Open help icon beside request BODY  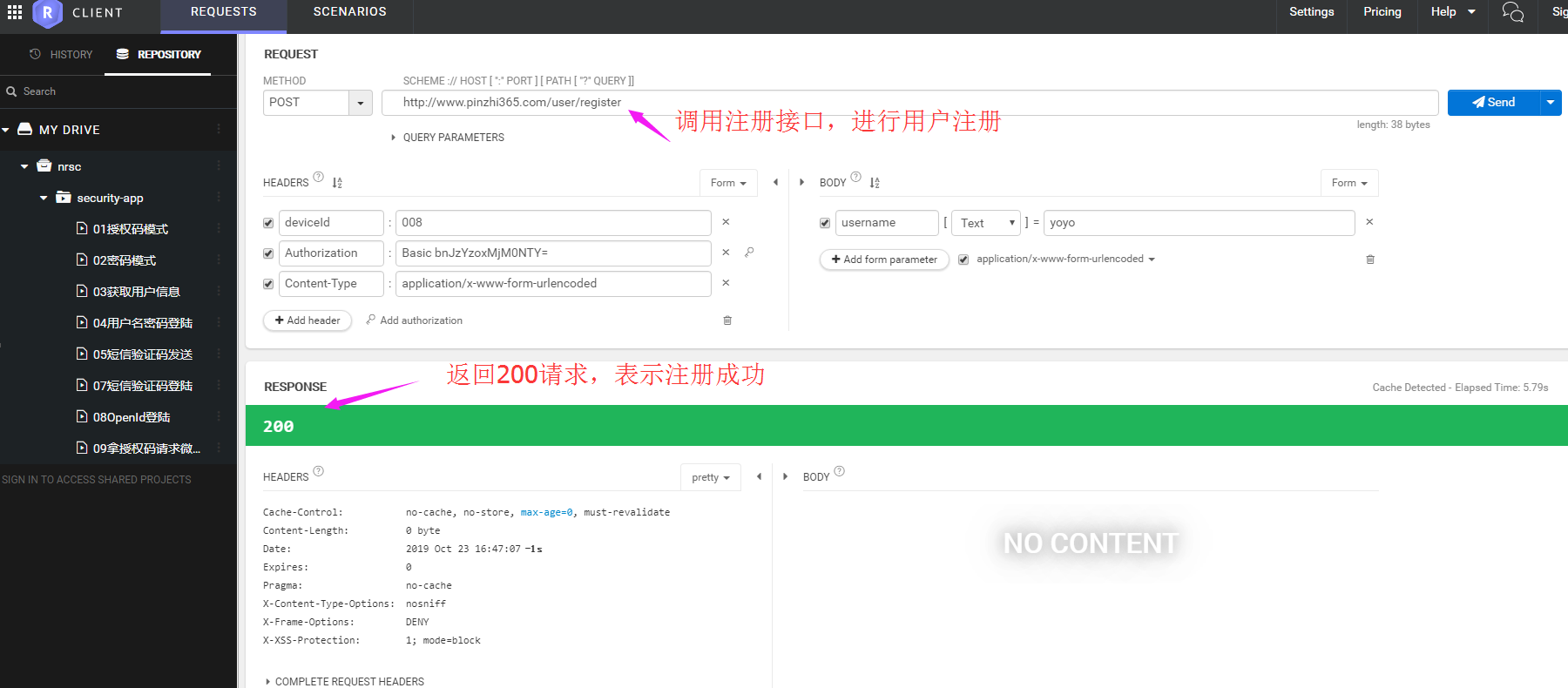[x=855, y=177]
